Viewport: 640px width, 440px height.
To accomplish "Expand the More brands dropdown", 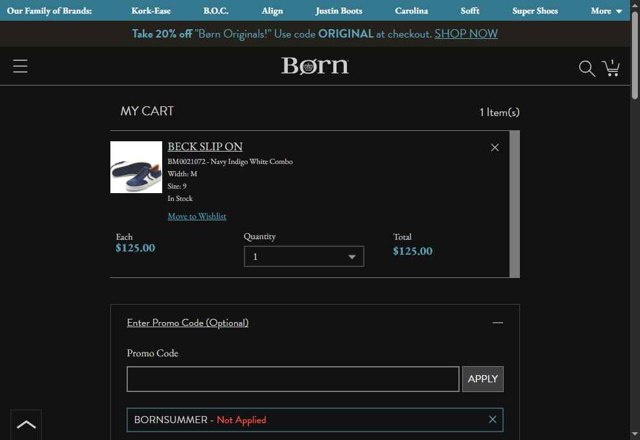I will click(x=606, y=11).
